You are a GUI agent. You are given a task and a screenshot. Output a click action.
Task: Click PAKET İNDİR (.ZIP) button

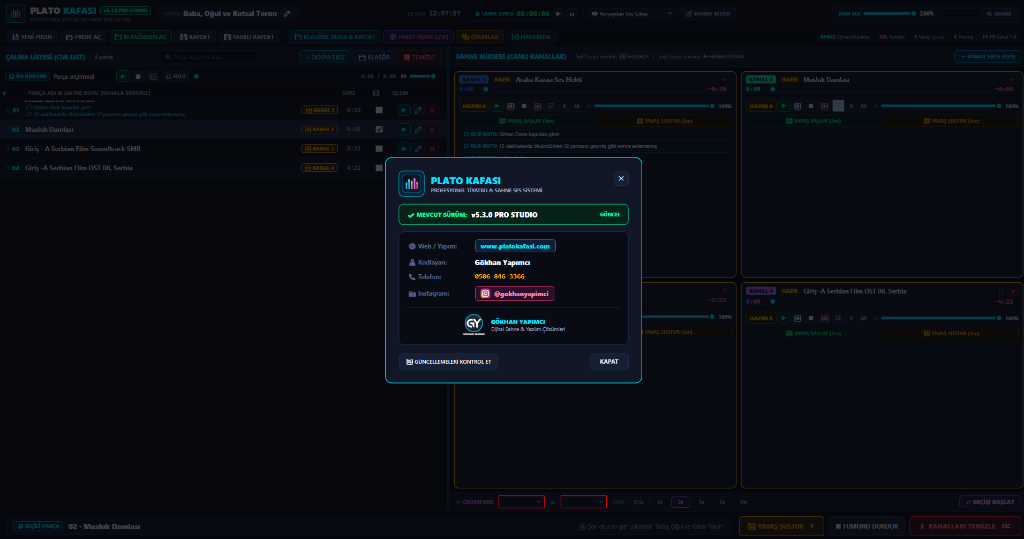click(419, 37)
